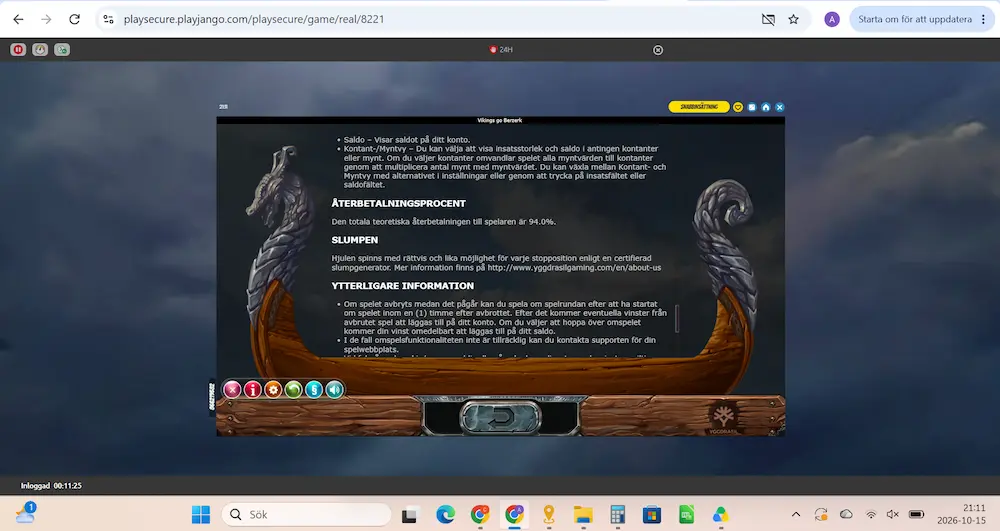Add game to favorites with heart icon
This screenshot has height=531, width=1000.
738,107
